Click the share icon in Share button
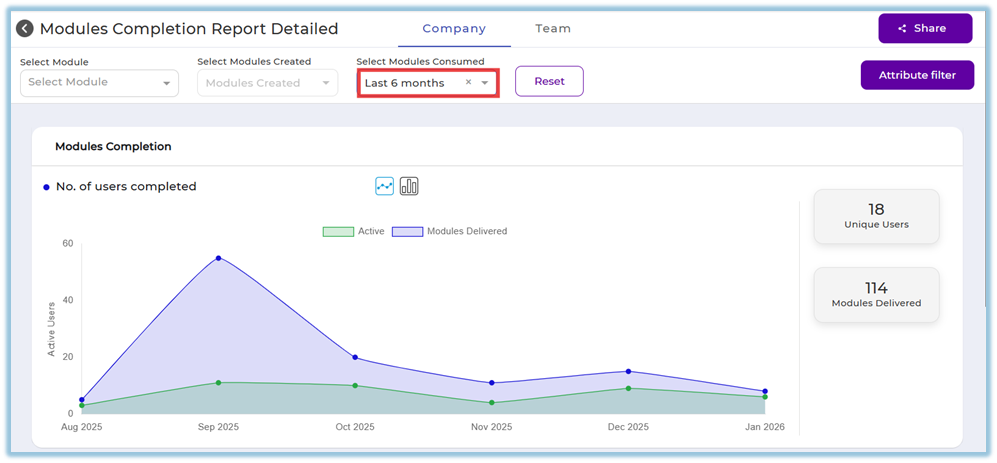The width and height of the screenshot is (997, 463). (902, 29)
